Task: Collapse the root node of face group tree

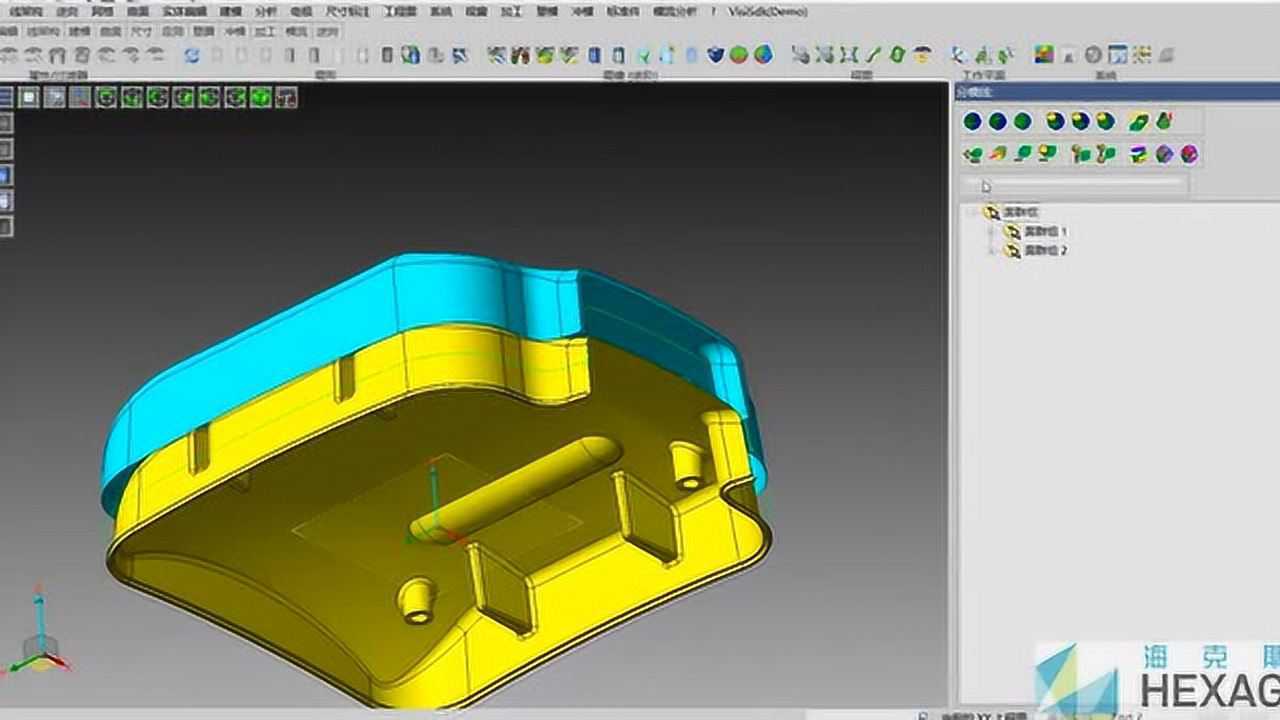Action: coord(973,212)
